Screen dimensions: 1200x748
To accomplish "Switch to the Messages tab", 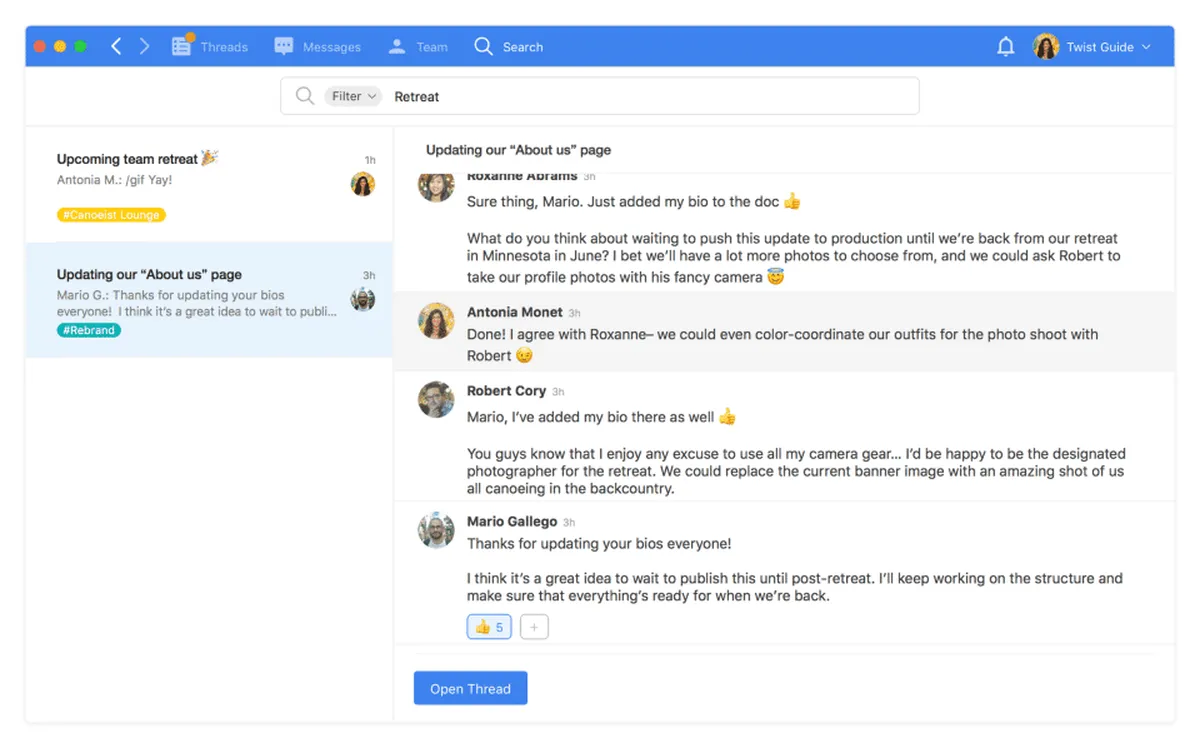I will (x=331, y=47).
